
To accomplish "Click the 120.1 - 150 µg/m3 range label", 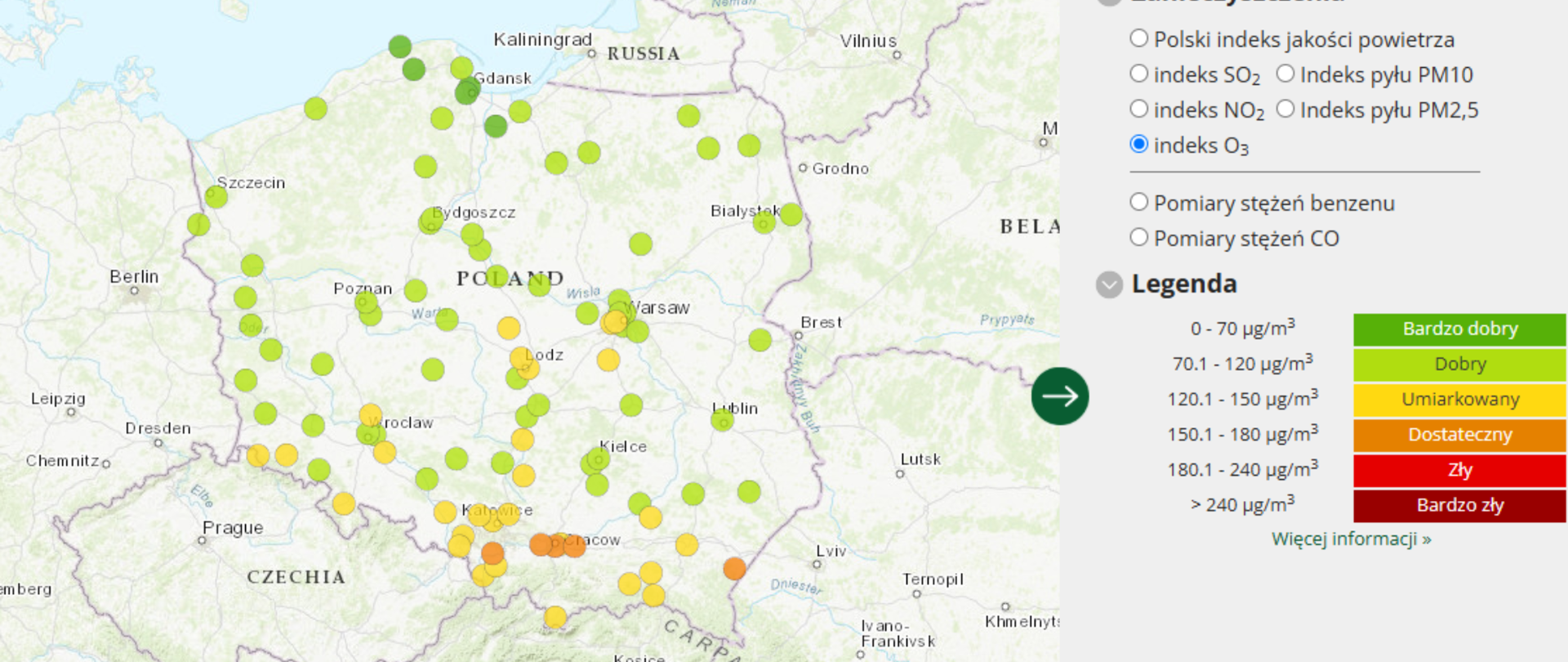I will (1242, 398).
